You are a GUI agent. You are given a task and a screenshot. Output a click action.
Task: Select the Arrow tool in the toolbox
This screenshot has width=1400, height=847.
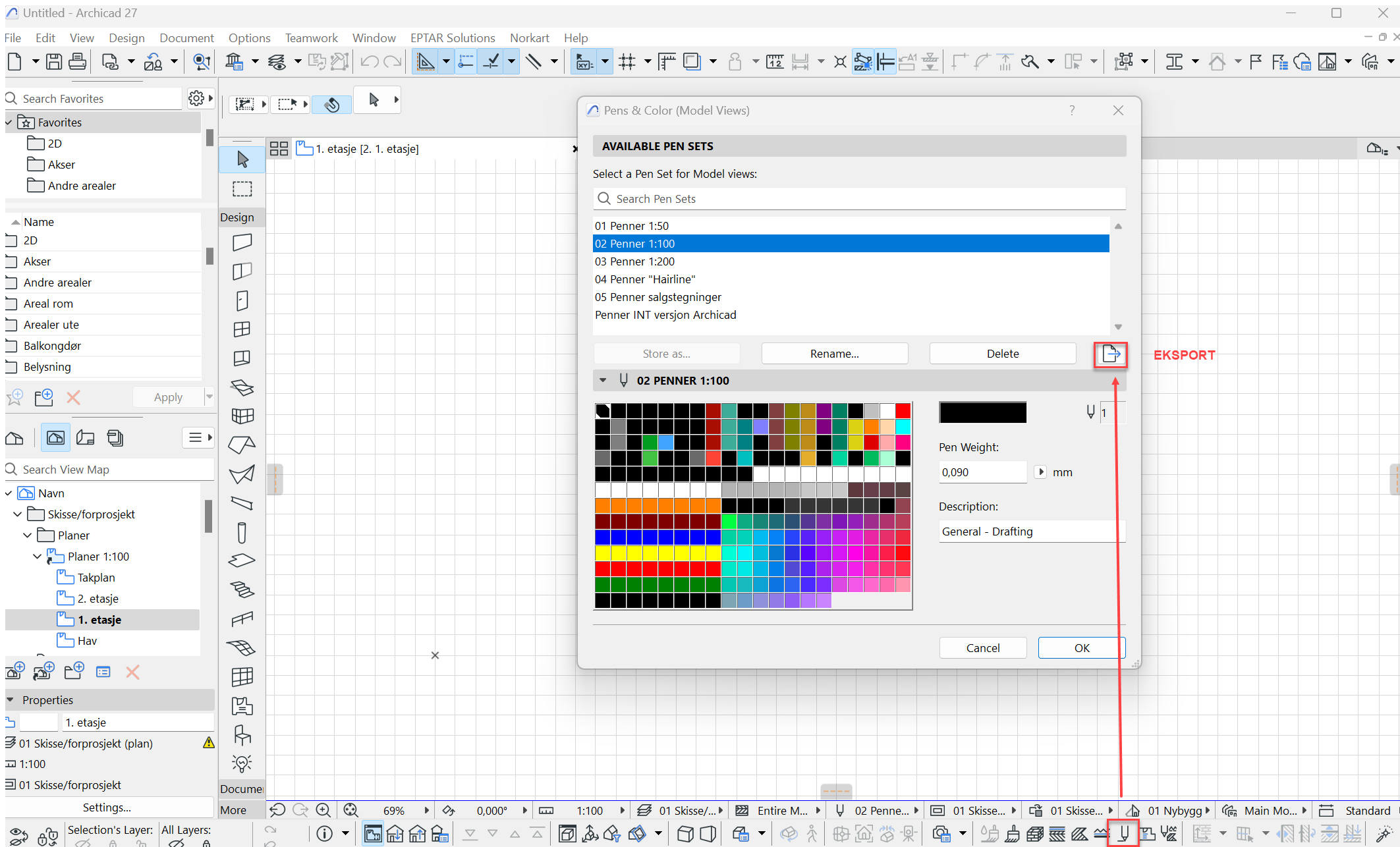242,159
